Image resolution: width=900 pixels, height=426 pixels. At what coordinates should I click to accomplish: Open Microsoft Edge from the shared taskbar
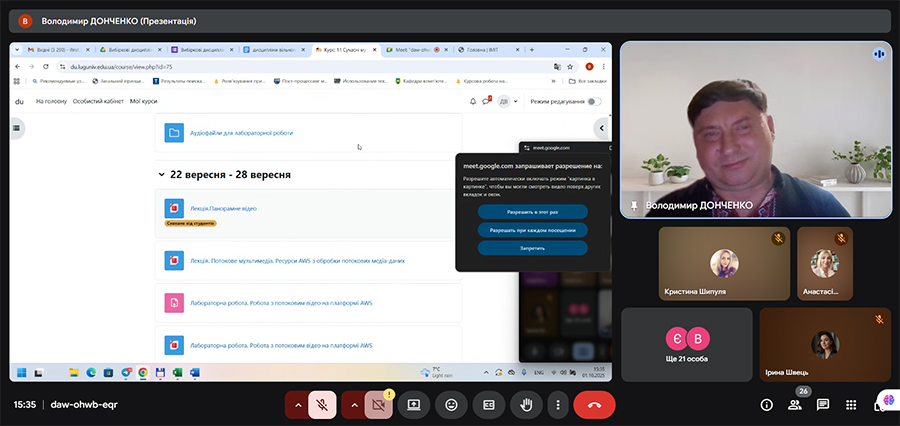[x=91, y=373]
